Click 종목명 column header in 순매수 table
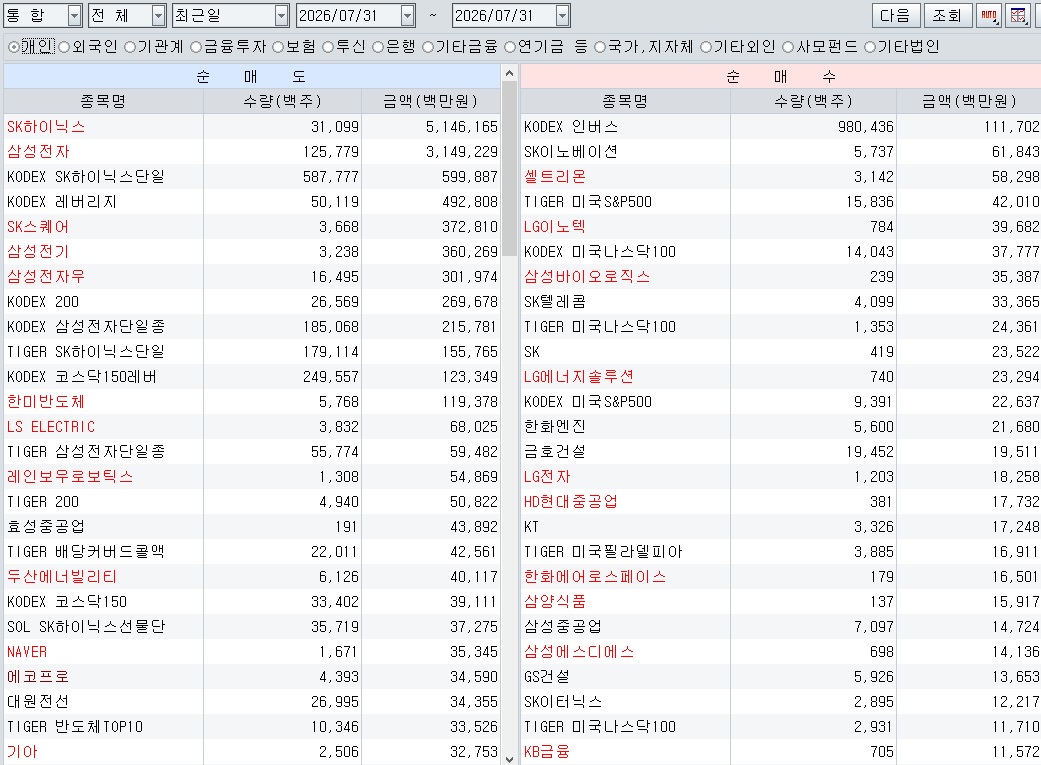This screenshot has width=1041, height=765. pyautogui.click(x=625, y=101)
